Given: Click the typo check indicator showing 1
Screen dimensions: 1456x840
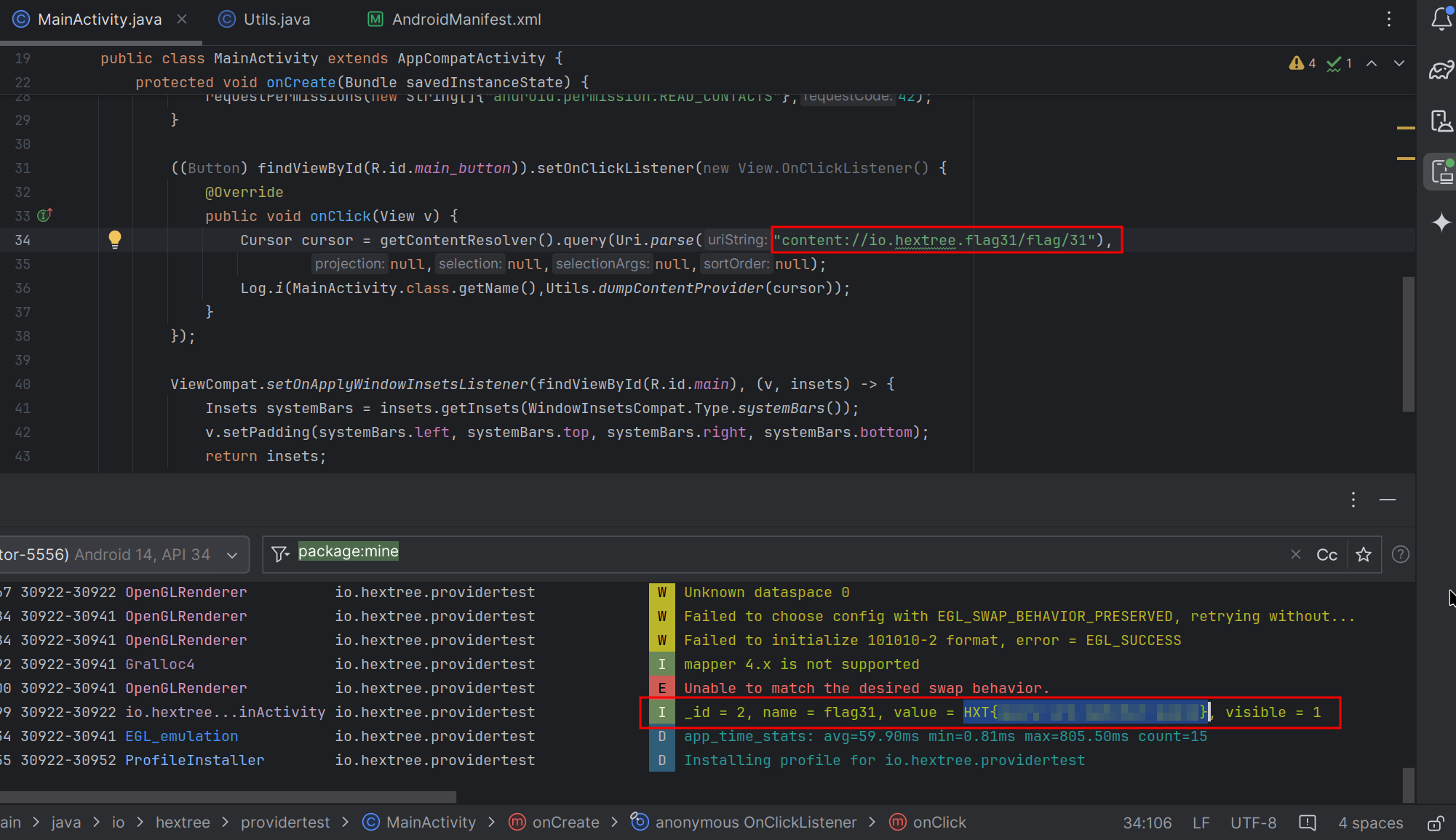Looking at the screenshot, I should tap(1339, 63).
